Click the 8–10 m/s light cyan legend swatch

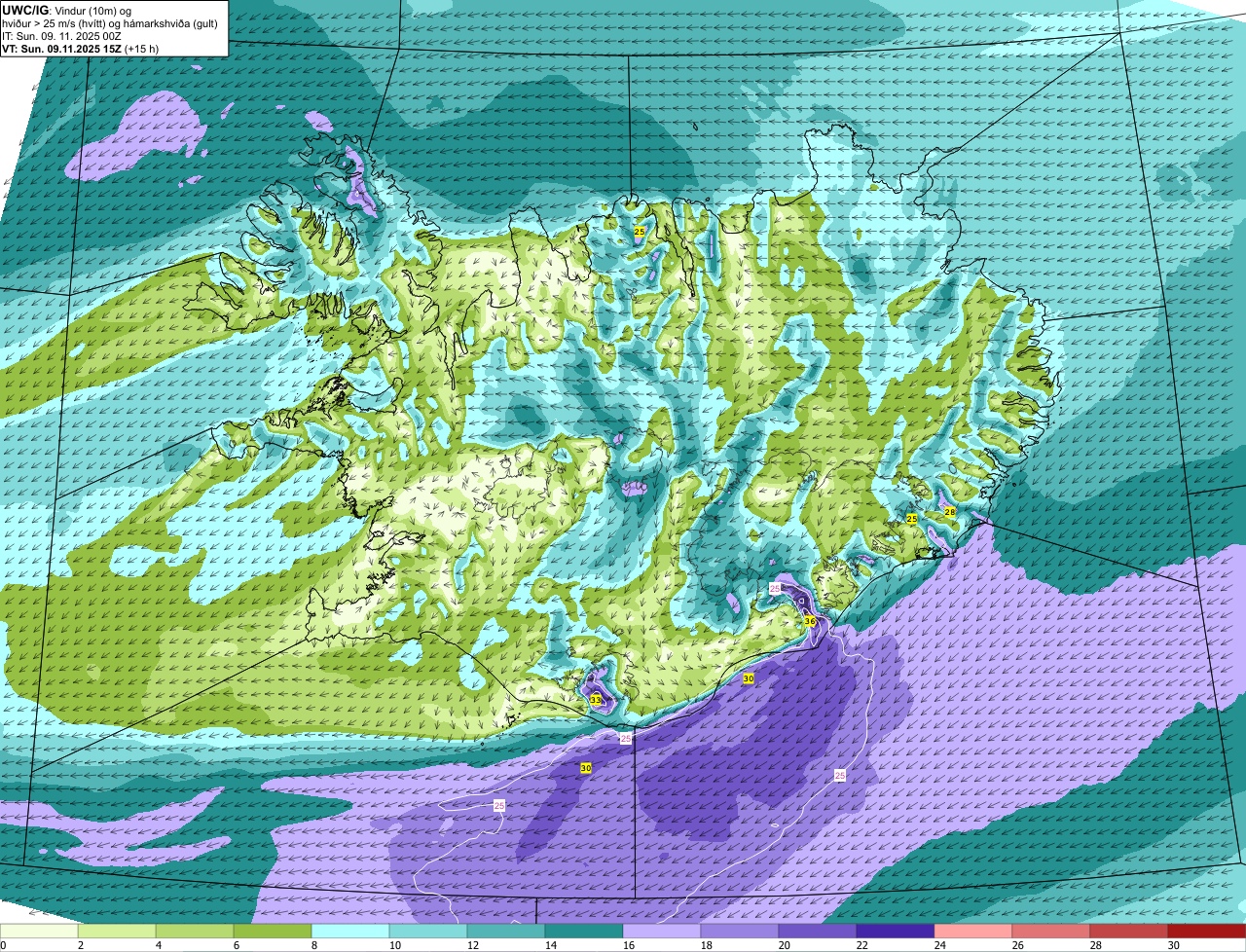350,932
